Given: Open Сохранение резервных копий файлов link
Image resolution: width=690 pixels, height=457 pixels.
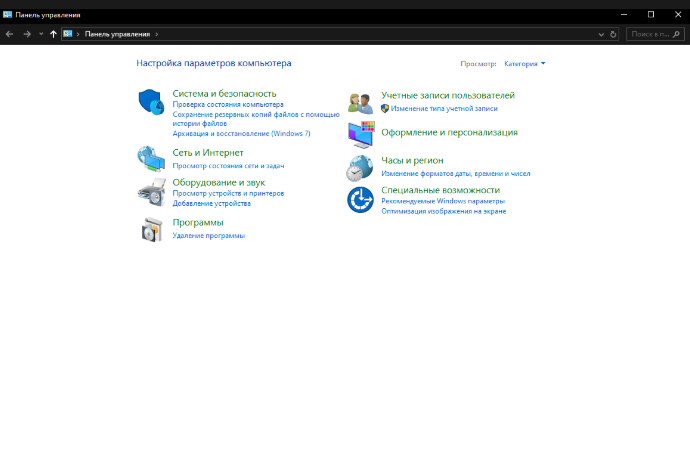Looking at the screenshot, I should pyautogui.click(x=256, y=119).
